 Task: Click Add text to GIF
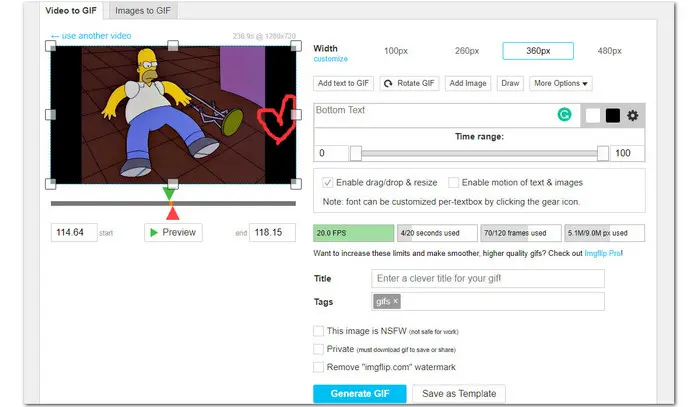[343, 83]
